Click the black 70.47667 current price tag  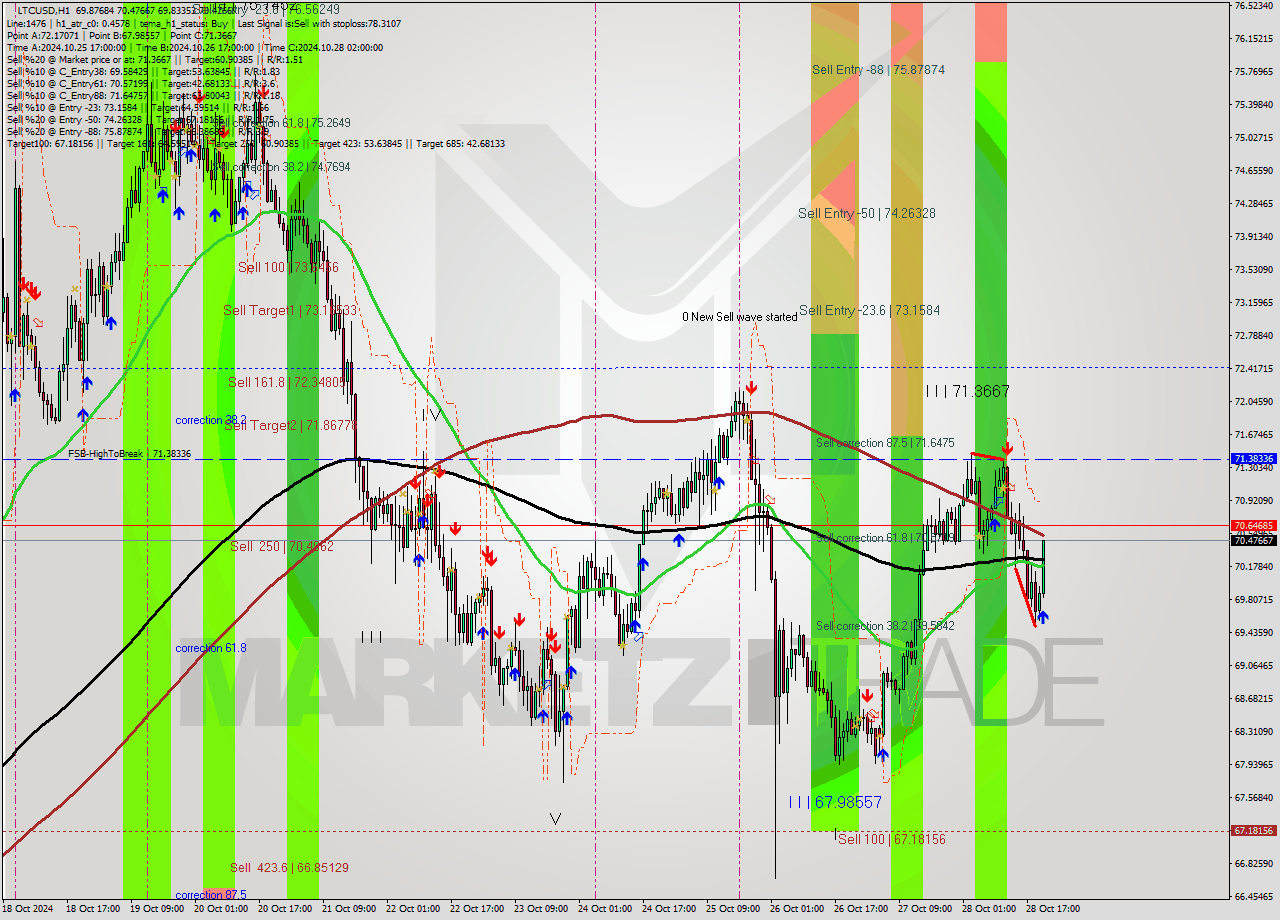point(1253,541)
